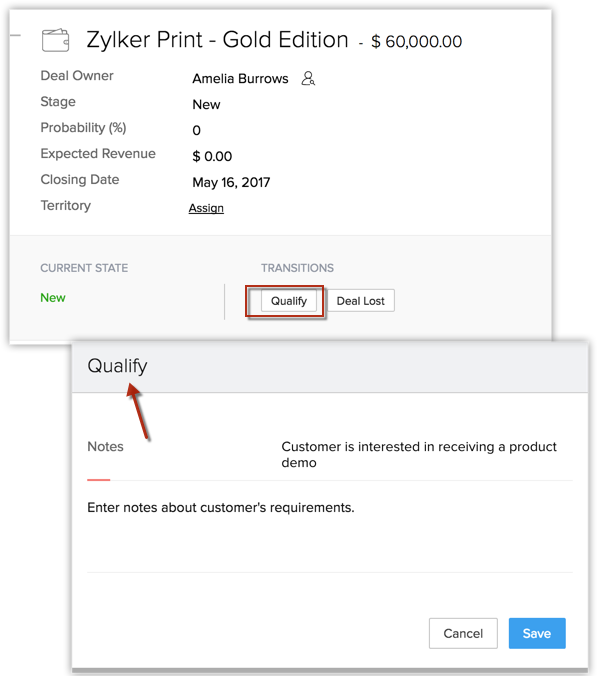Click the Assign territory link

coord(206,208)
